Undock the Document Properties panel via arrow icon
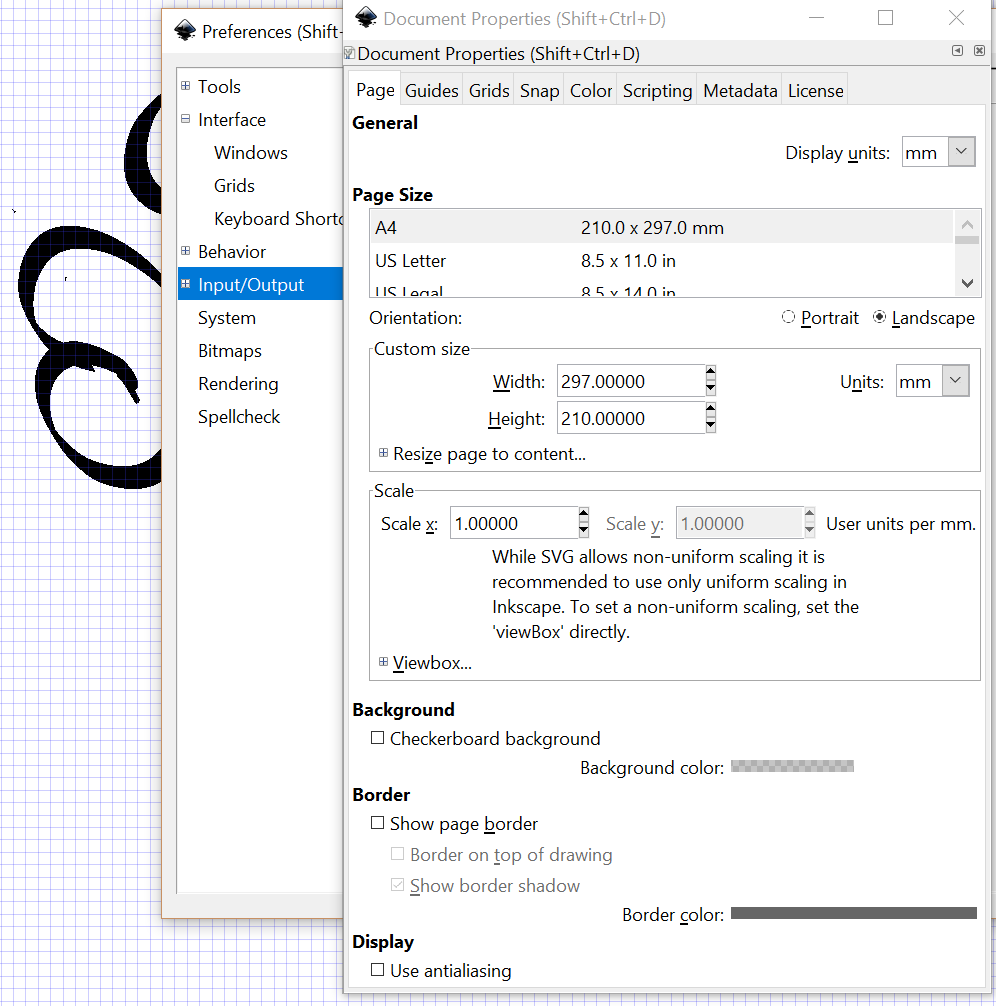996x1006 pixels. (957, 50)
